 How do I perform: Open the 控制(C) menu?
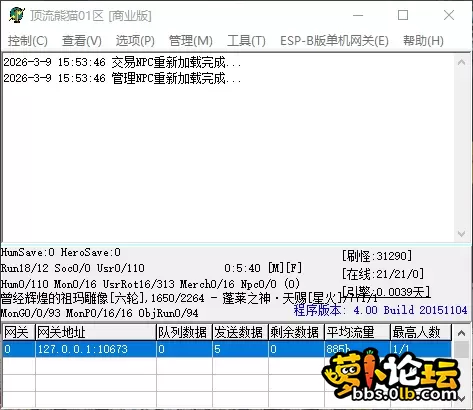[28, 41]
